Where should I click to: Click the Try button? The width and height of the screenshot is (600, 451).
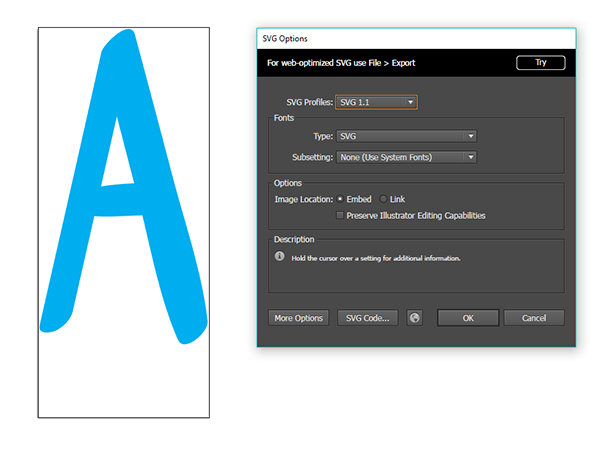(541, 62)
